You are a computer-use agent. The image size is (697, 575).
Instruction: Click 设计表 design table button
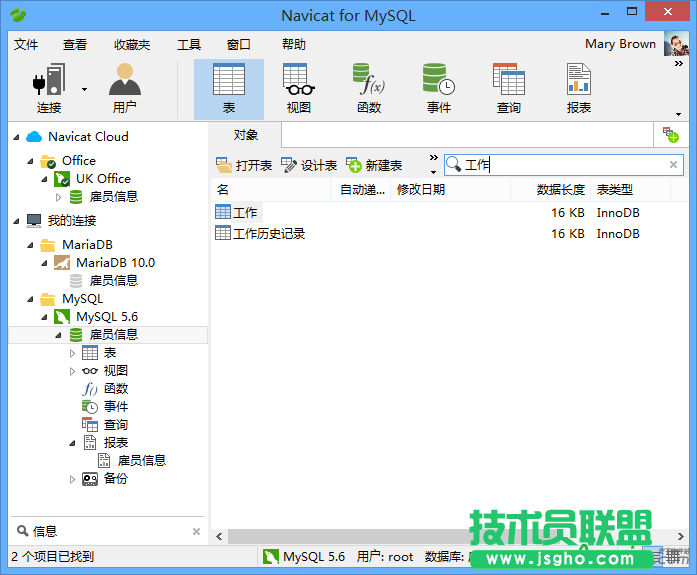(309, 165)
